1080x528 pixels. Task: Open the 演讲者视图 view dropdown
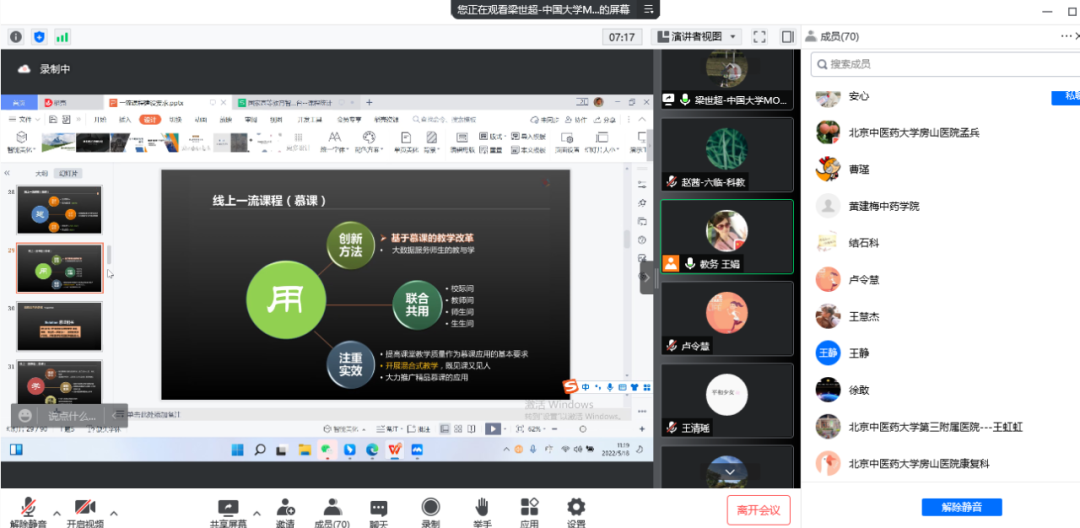point(698,37)
